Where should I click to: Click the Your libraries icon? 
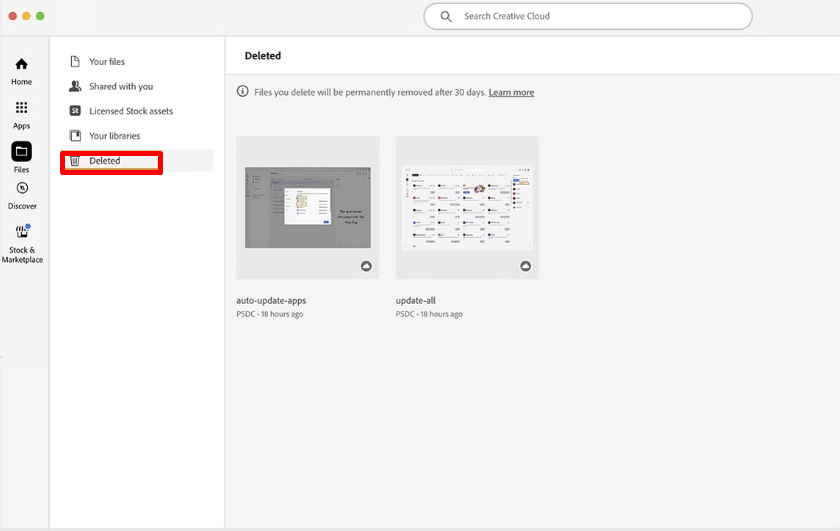75,136
